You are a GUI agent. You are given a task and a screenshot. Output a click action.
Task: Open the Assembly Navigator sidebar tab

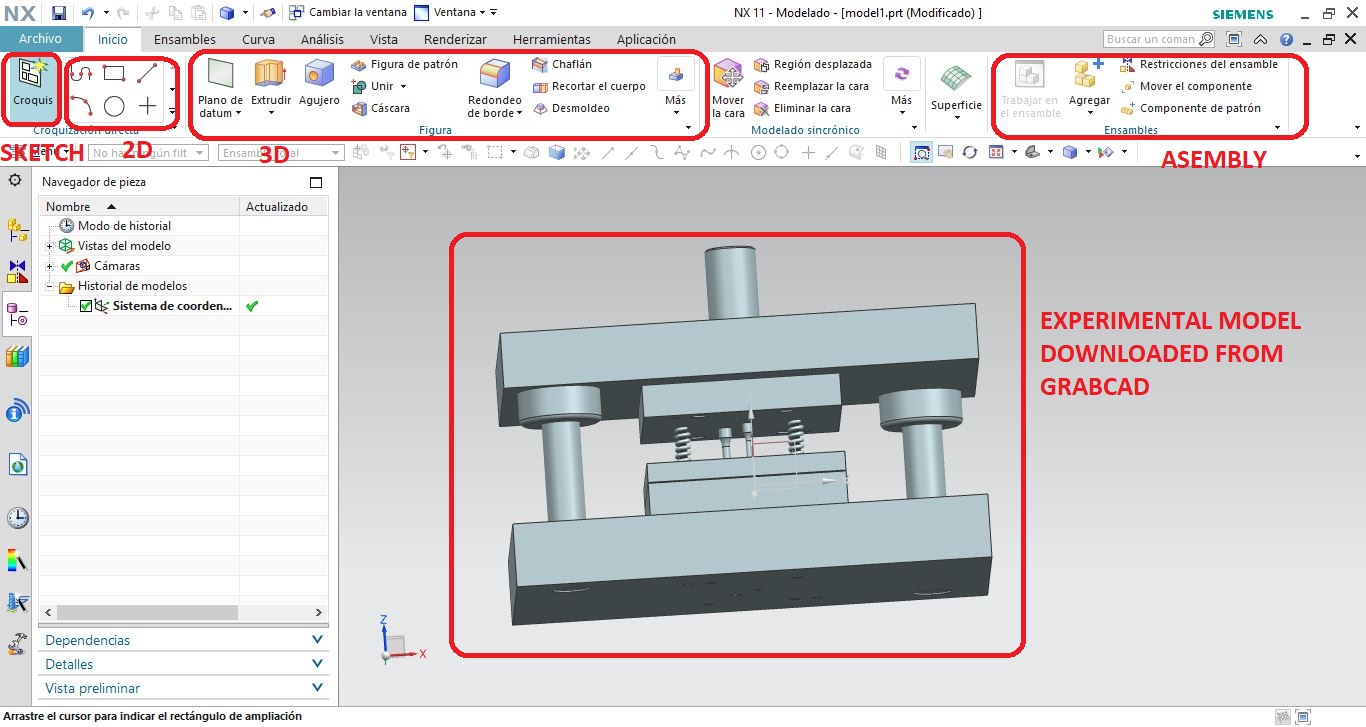click(x=17, y=230)
